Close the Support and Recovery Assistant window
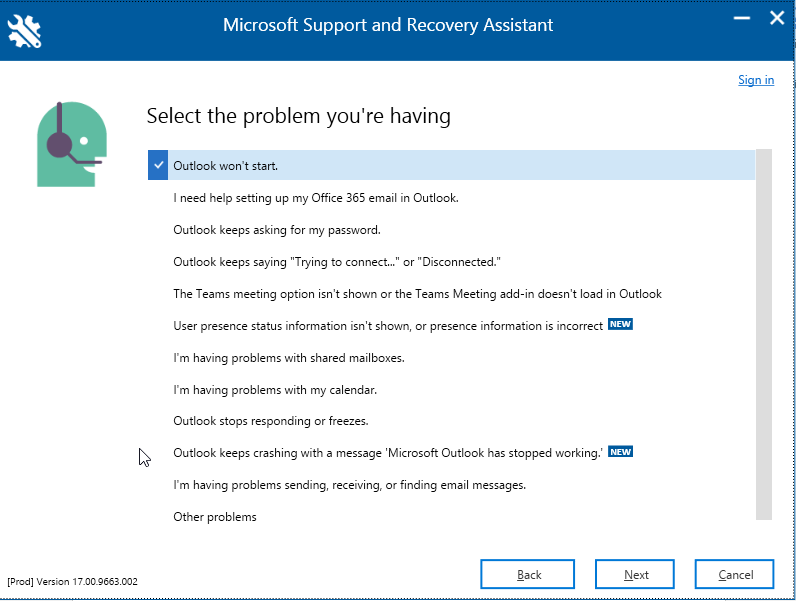 coord(777,18)
